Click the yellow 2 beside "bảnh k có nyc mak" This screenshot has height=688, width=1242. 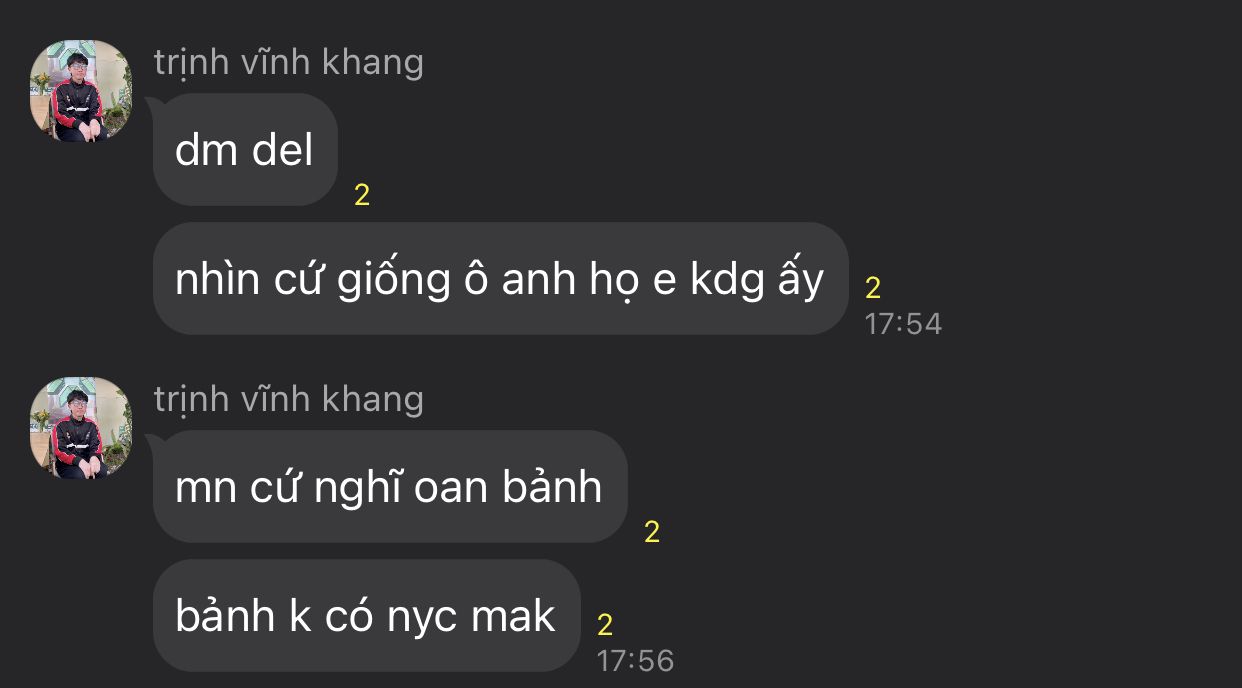pos(604,625)
